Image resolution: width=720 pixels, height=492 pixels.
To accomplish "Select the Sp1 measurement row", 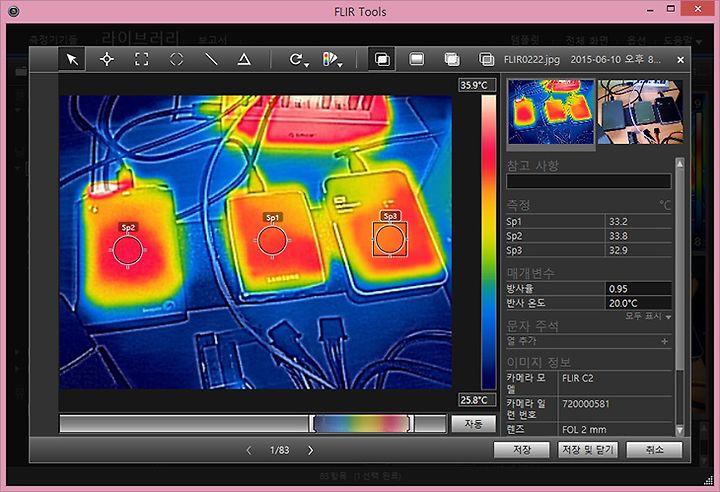I will 588,221.
